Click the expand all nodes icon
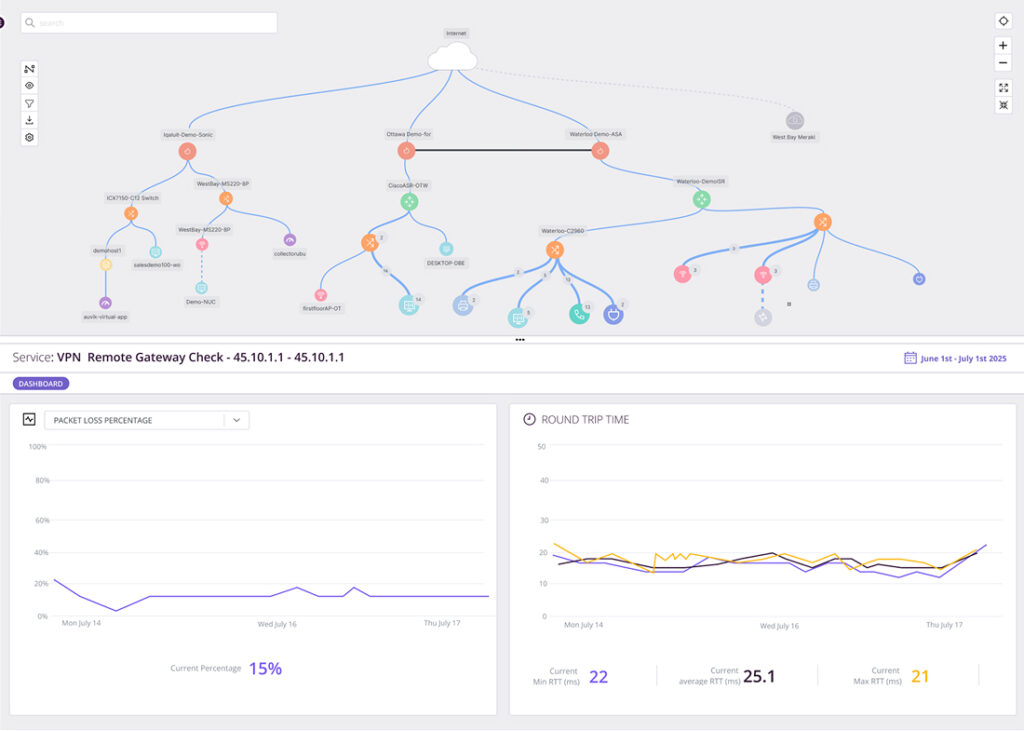The image size is (1024, 731). pos(1003,88)
